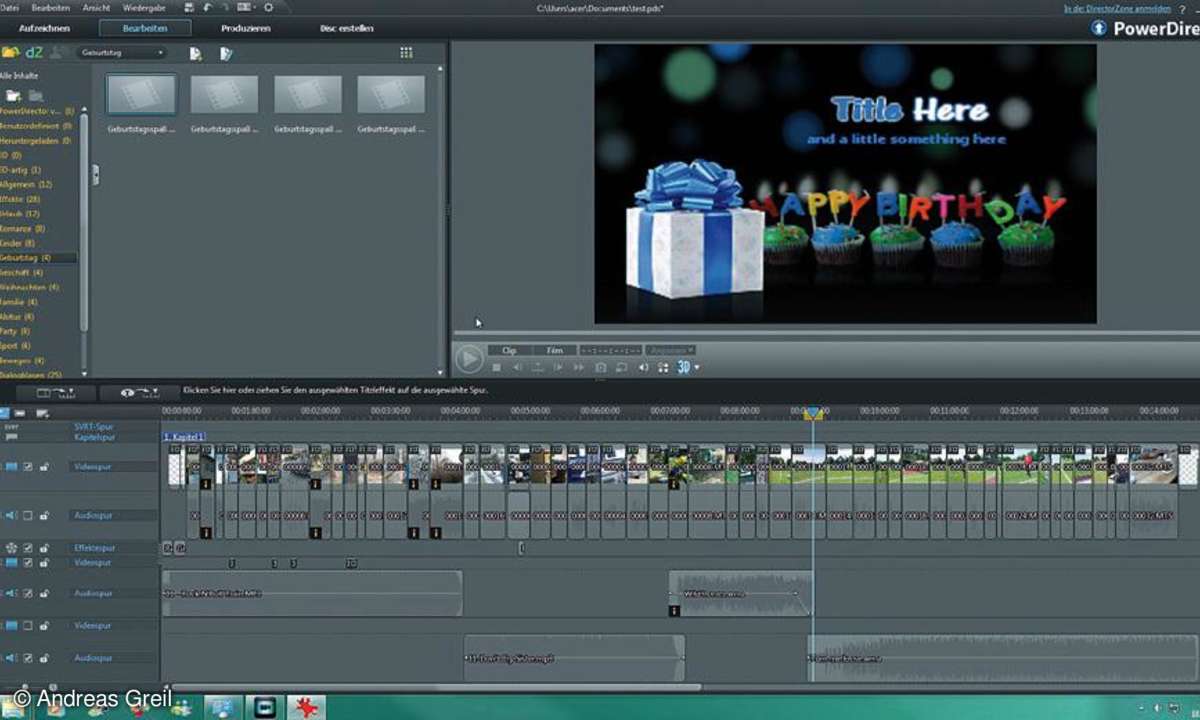Image resolution: width=1200 pixels, height=720 pixels.
Task: Toggle the first Audiospur enable checkbox
Action: tap(28, 516)
